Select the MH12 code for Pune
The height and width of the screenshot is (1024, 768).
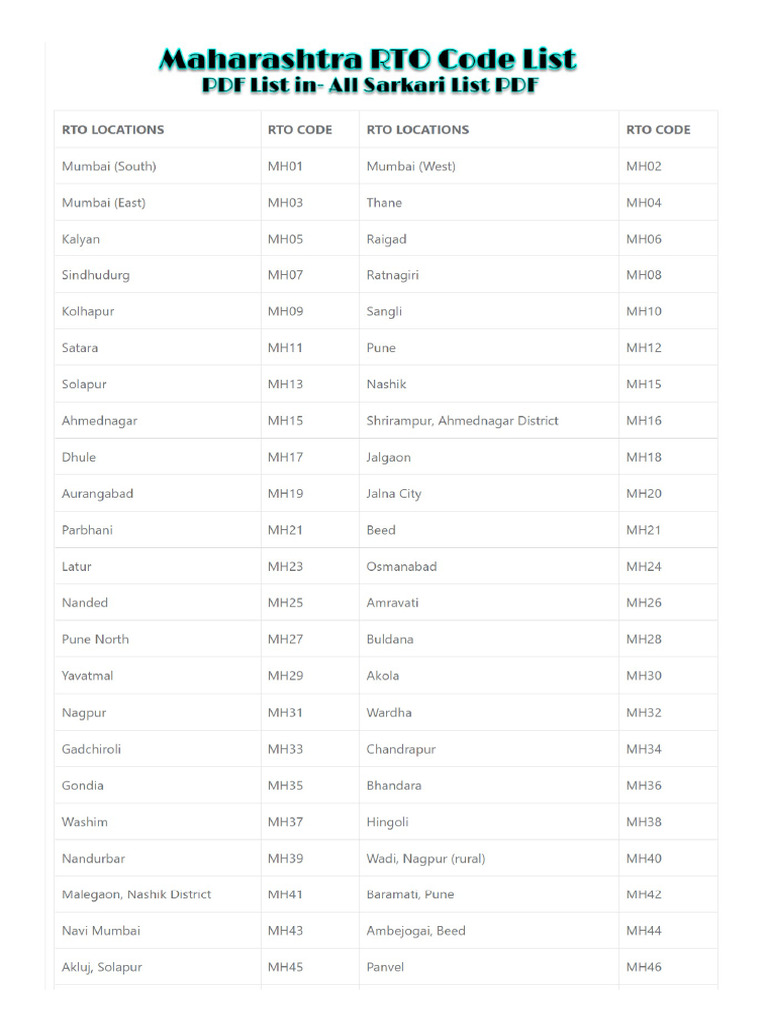[644, 348]
